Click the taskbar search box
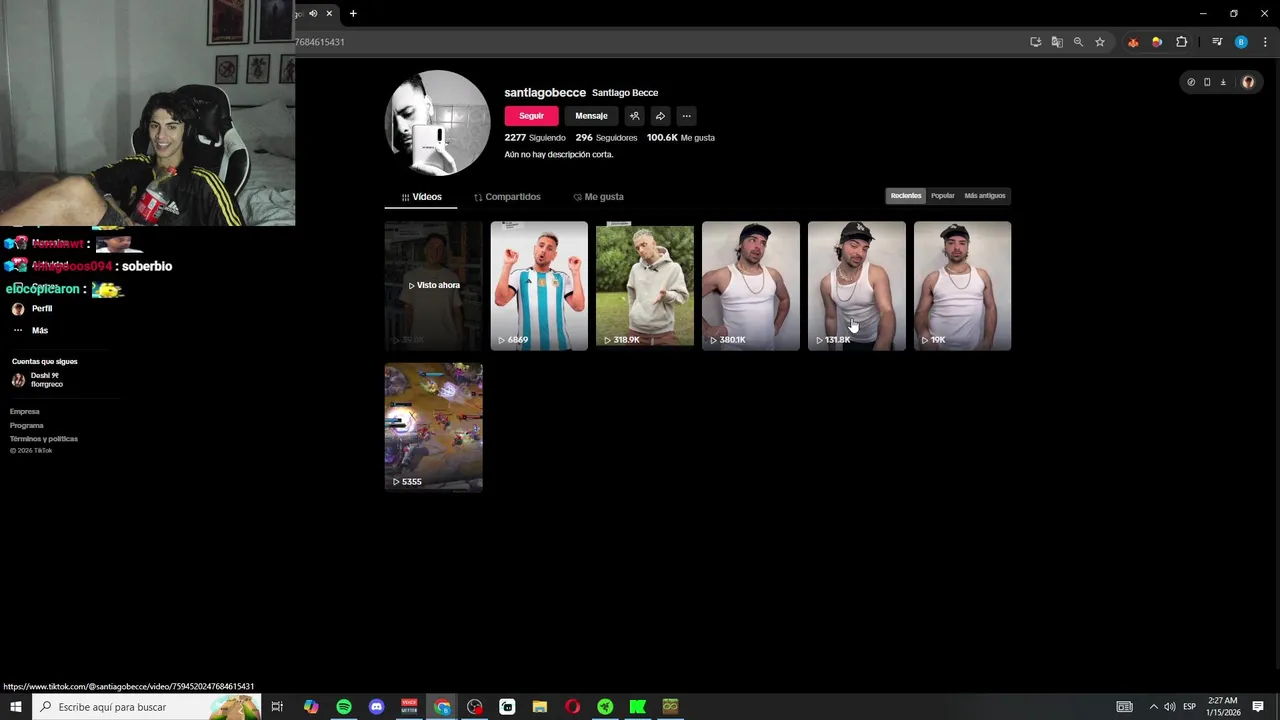1280x720 pixels. point(147,707)
